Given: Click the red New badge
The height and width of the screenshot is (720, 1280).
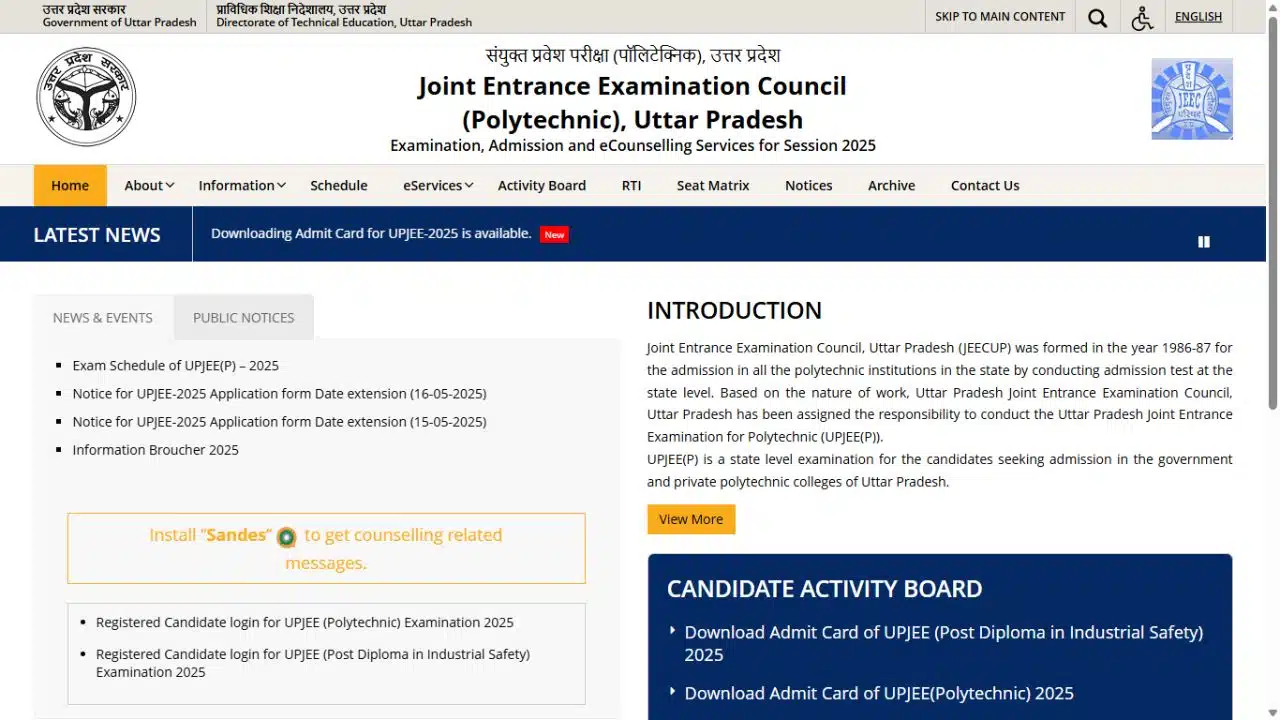Looking at the screenshot, I should (x=554, y=234).
